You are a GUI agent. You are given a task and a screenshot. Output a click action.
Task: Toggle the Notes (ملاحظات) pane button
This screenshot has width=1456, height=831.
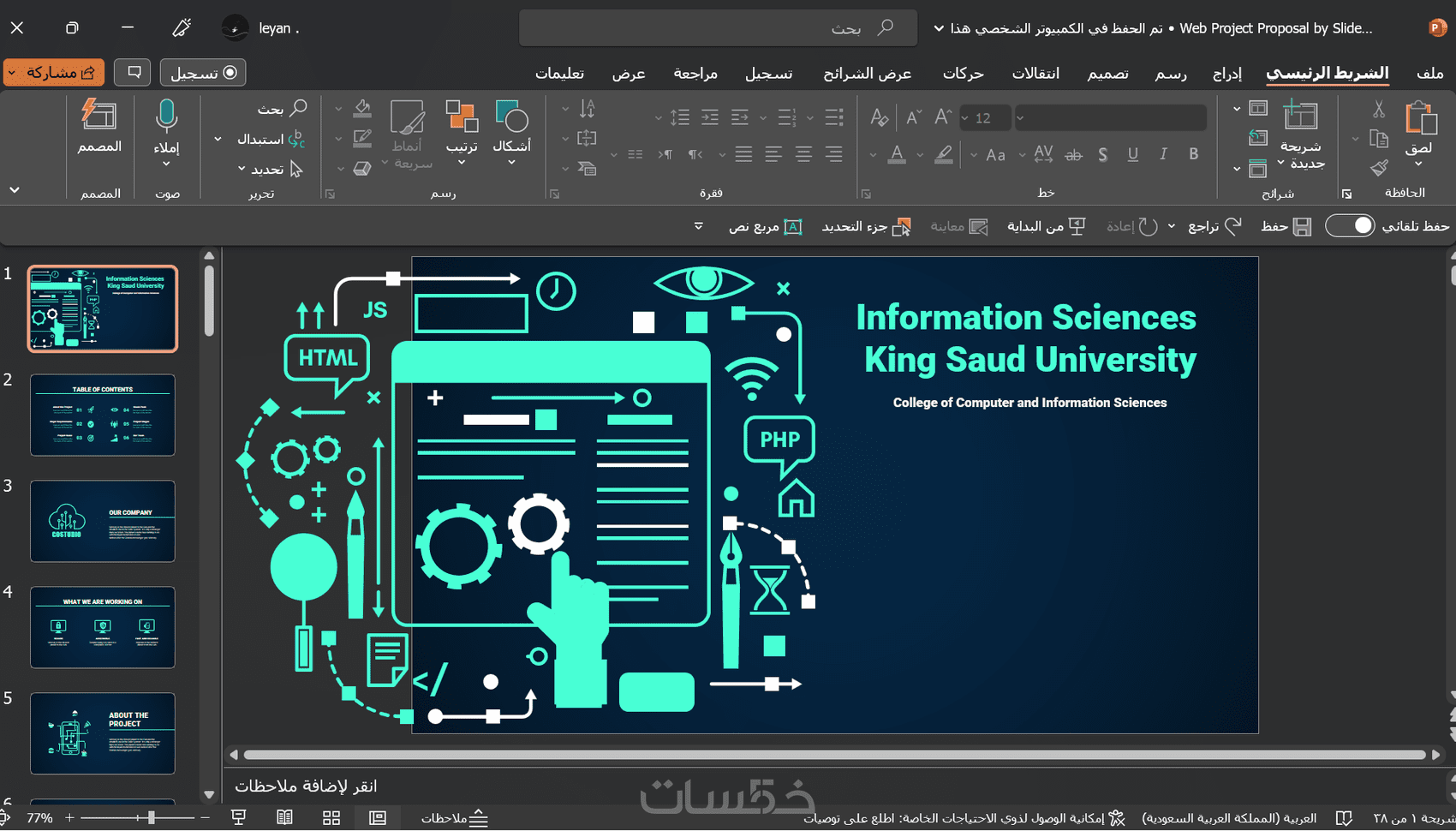[455, 818]
